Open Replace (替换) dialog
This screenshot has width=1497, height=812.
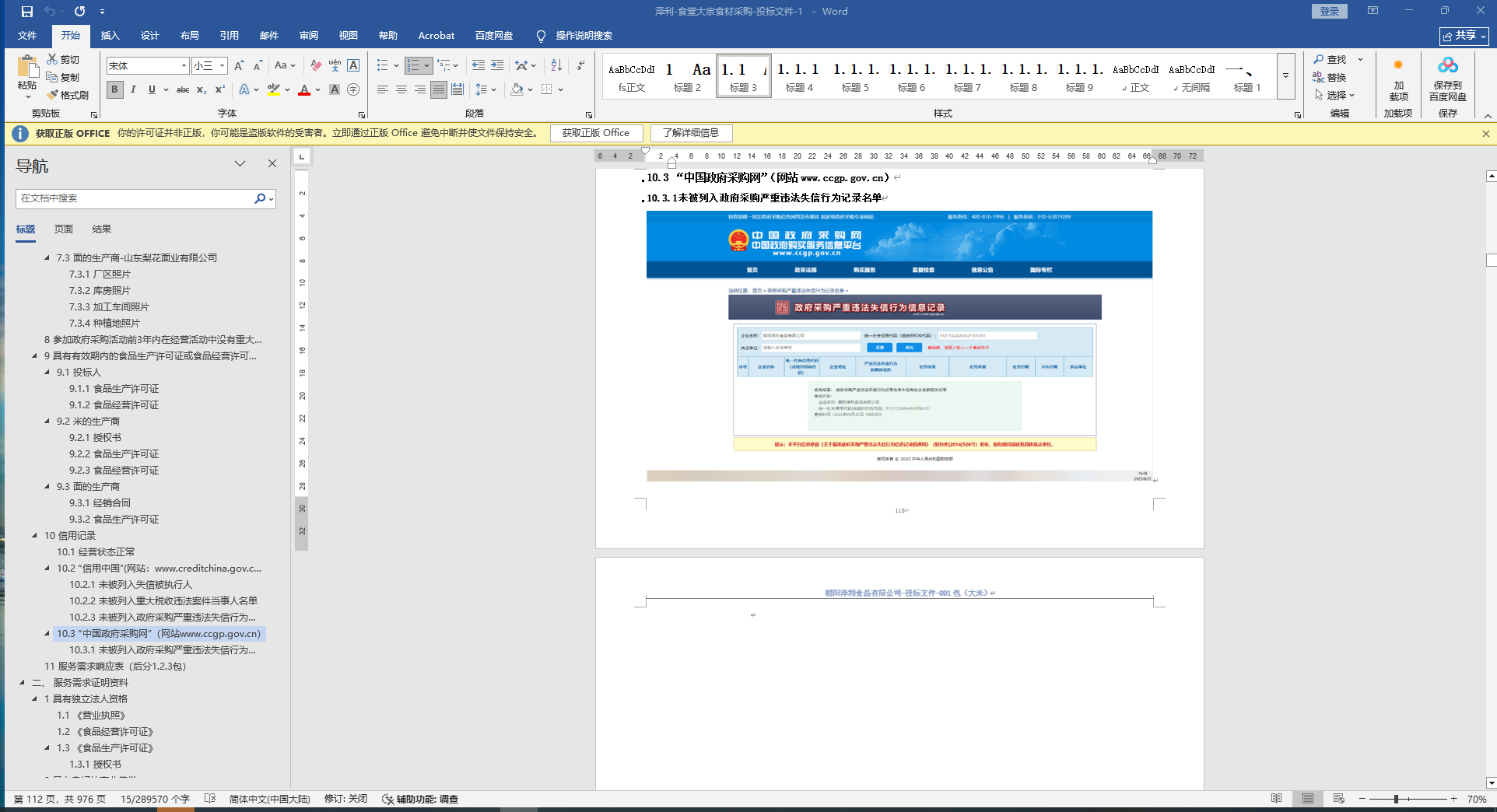(x=1330, y=77)
